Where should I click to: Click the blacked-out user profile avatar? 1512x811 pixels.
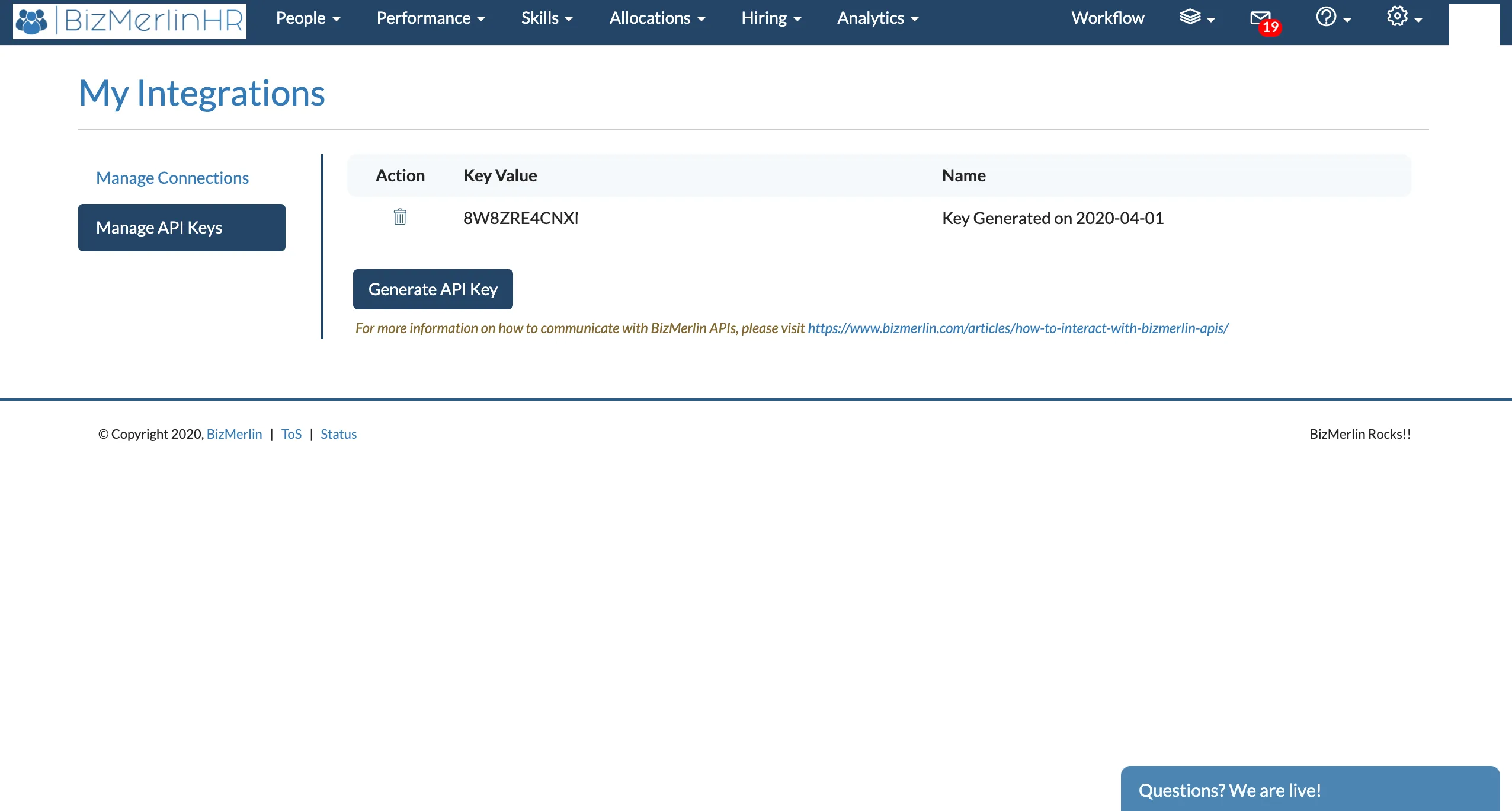1473,24
